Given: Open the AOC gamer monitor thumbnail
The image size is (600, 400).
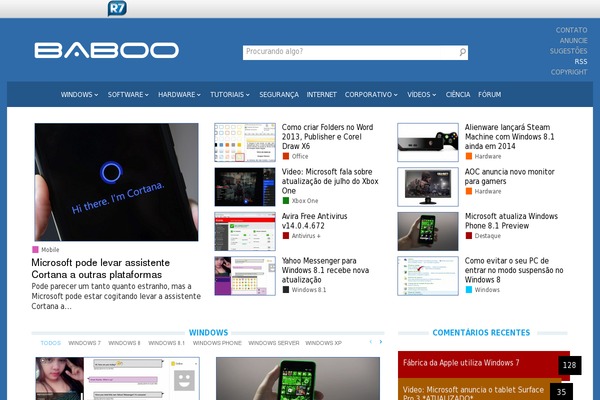Looking at the screenshot, I should click(x=428, y=187).
